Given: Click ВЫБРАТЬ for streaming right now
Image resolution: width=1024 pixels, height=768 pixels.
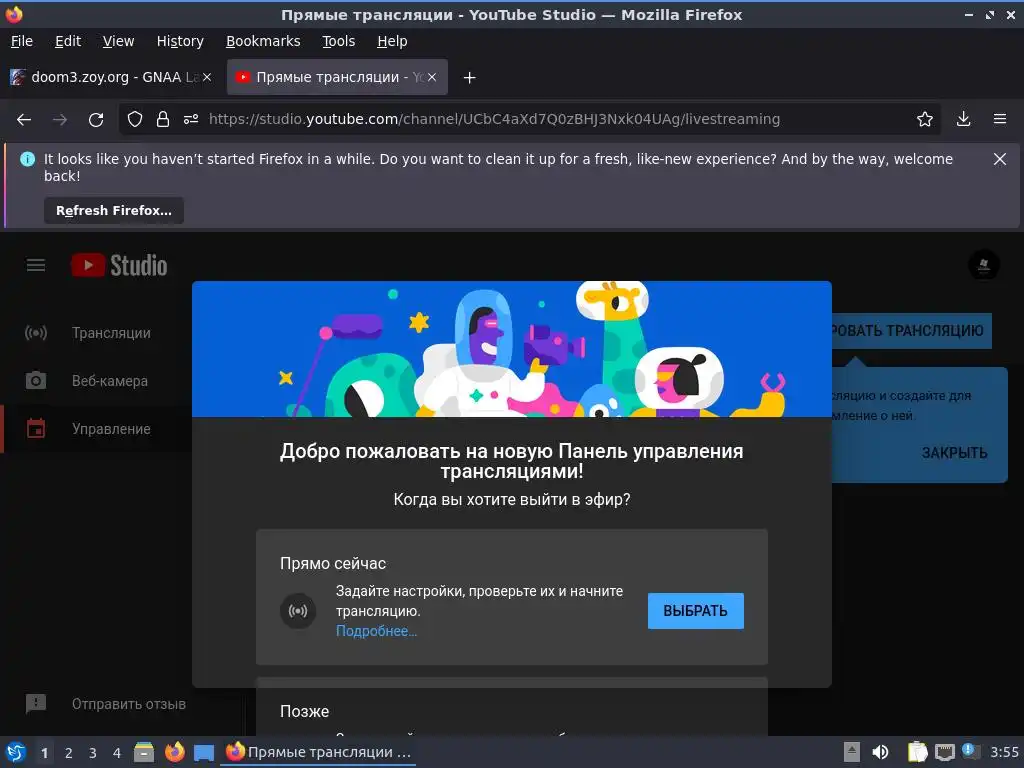Looking at the screenshot, I should point(696,611).
